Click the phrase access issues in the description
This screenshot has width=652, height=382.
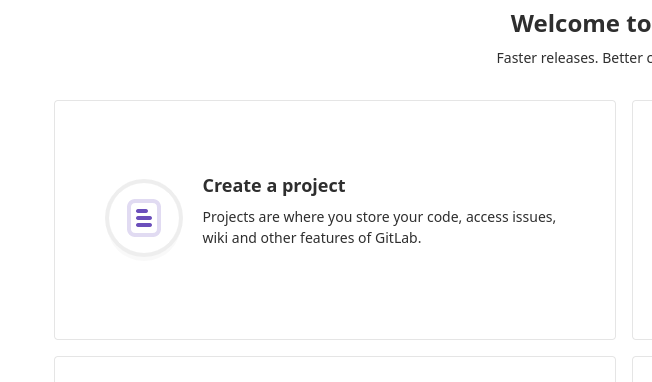coord(511,217)
